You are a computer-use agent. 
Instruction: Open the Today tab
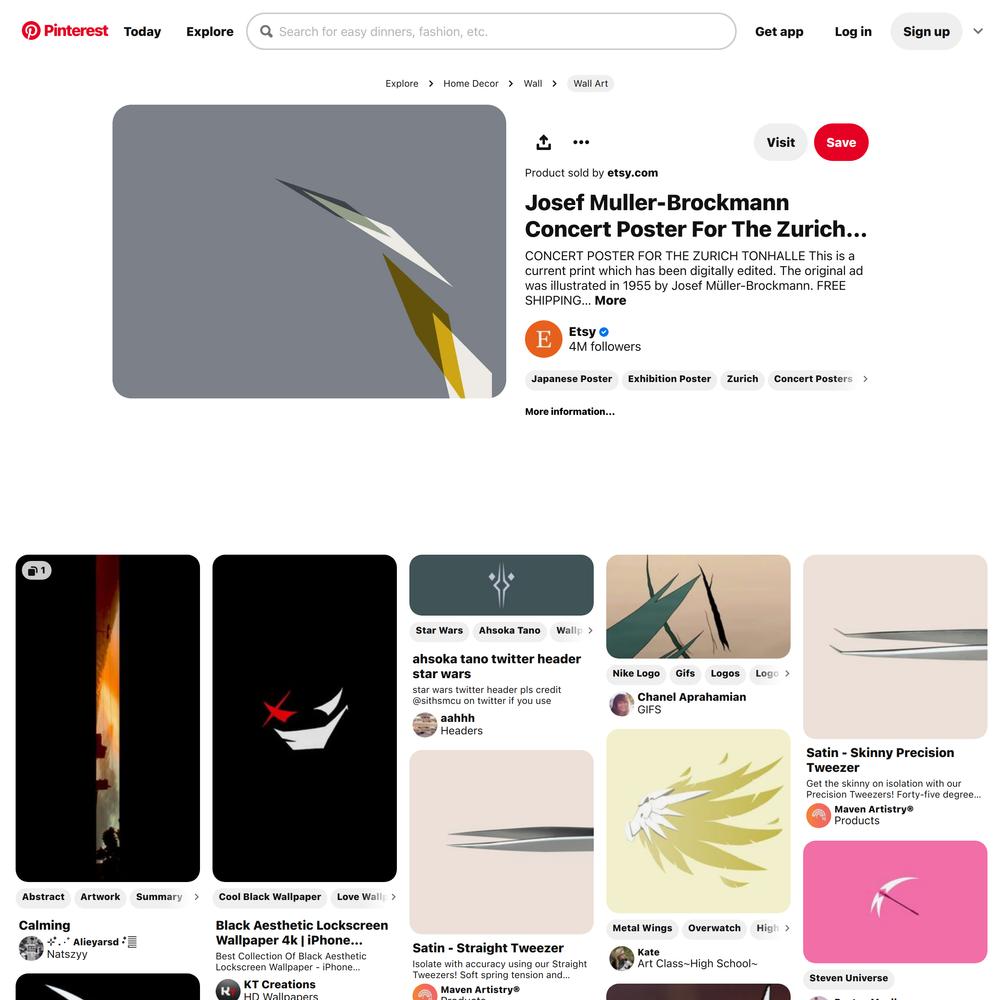[142, 31]
